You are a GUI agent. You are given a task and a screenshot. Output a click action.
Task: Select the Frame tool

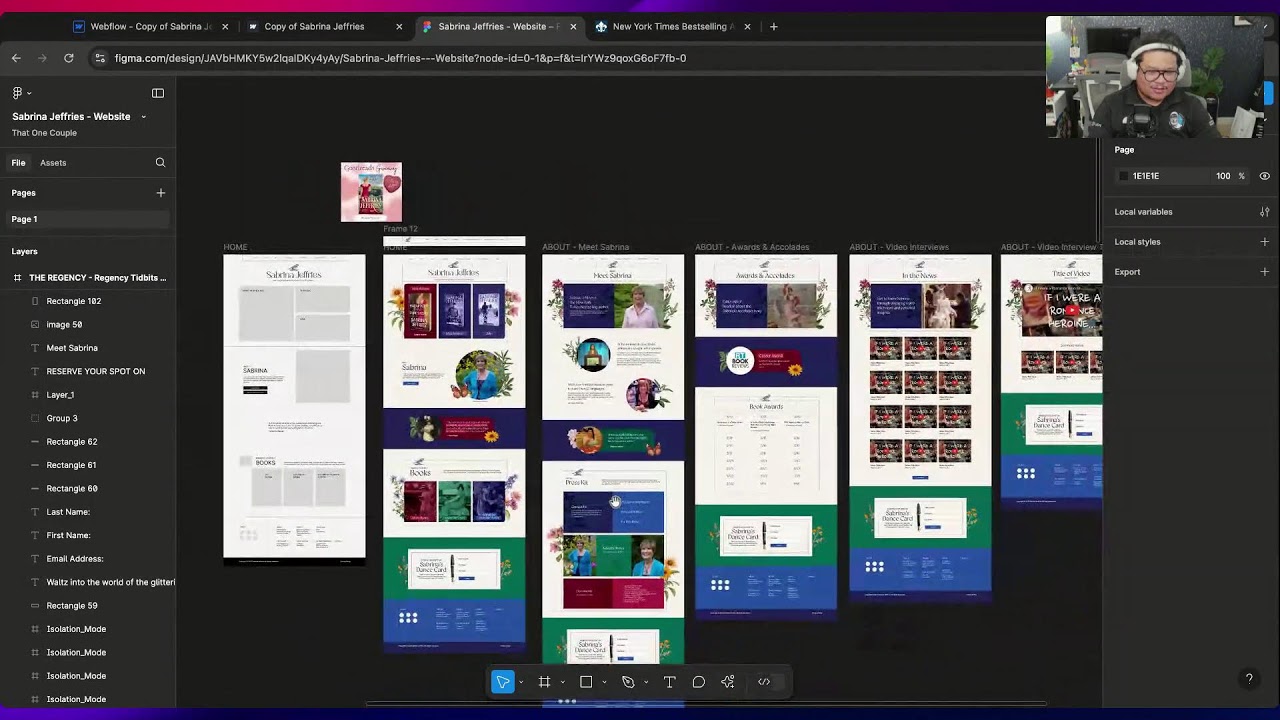(545, 682)
